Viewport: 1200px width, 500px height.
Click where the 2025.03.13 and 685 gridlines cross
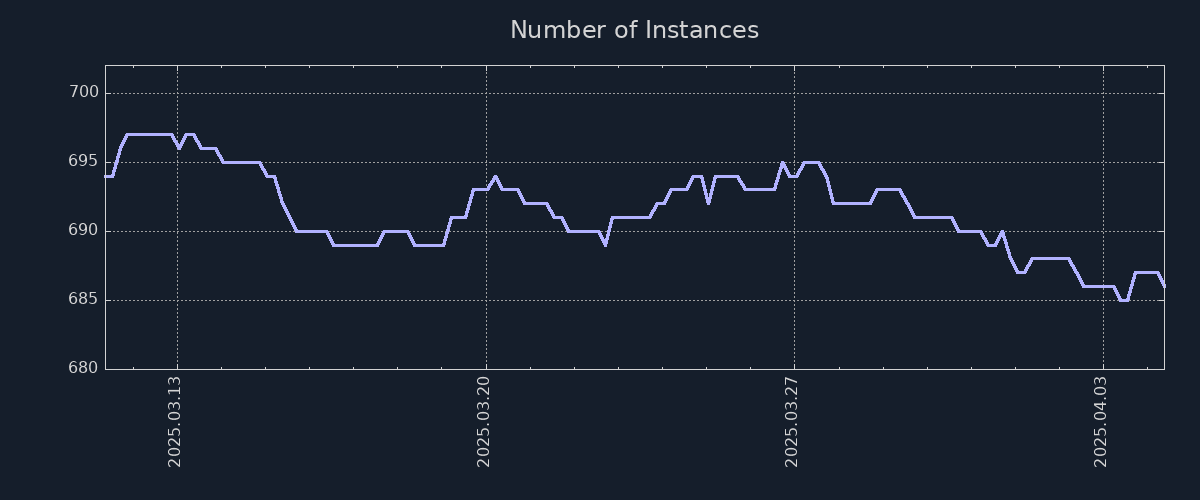pos(177,300)
